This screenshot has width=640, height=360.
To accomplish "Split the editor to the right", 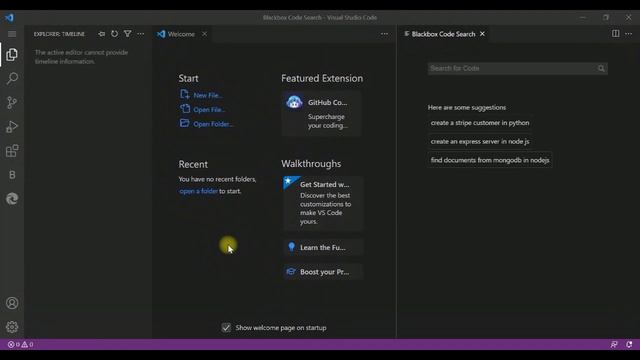I will click(616, 33).
